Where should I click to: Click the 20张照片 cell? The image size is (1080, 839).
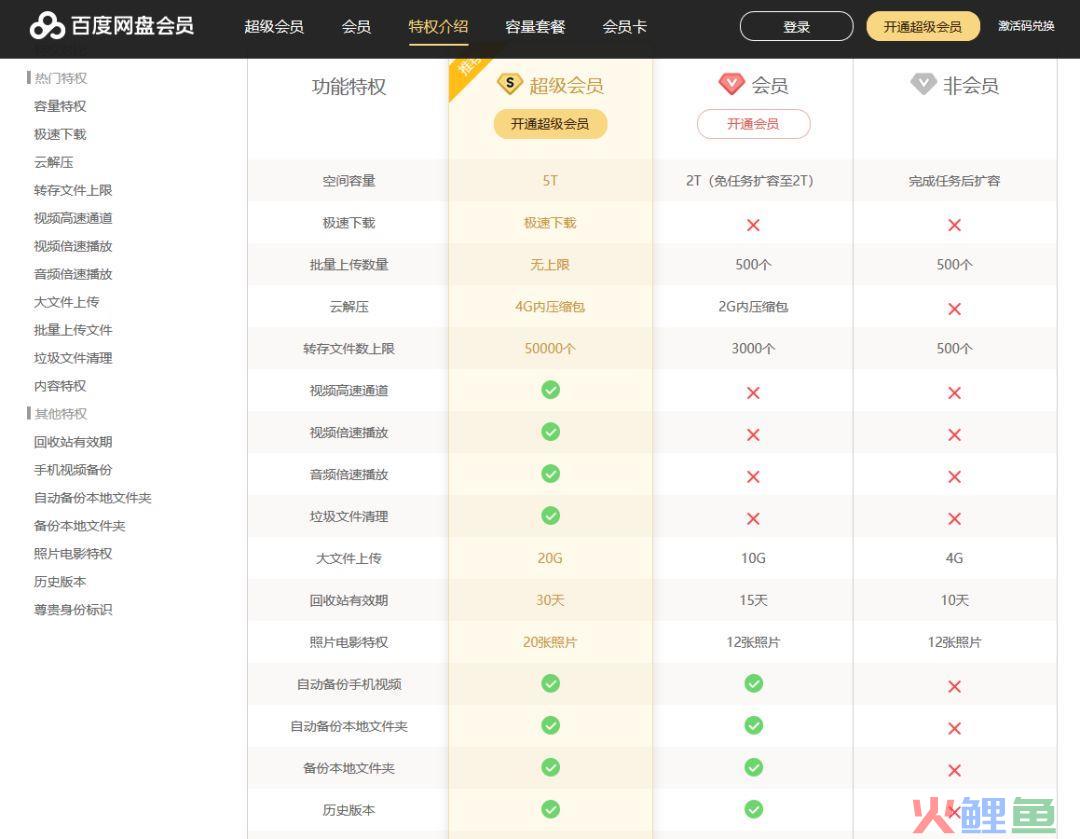click(x=550, y=642)
